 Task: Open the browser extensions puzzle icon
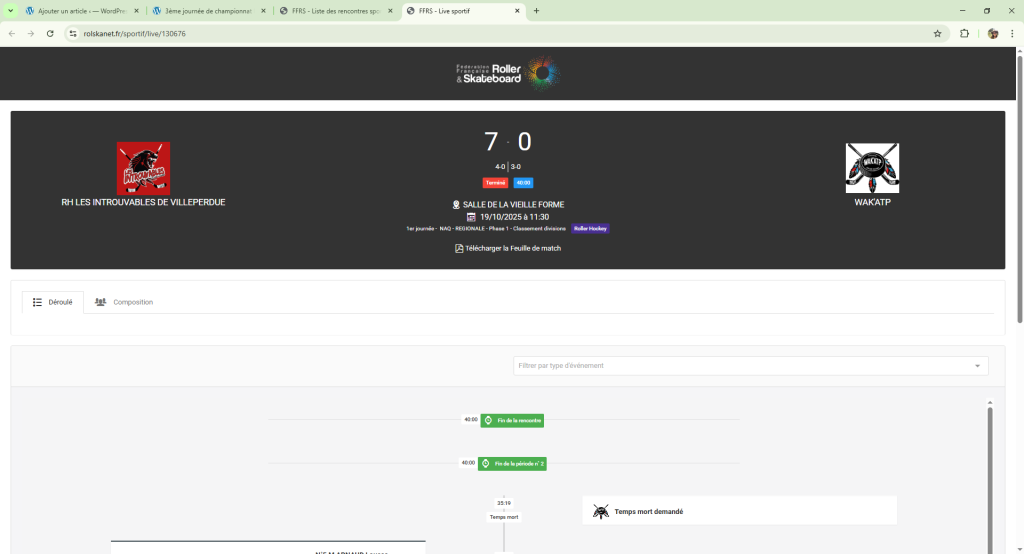965,33
